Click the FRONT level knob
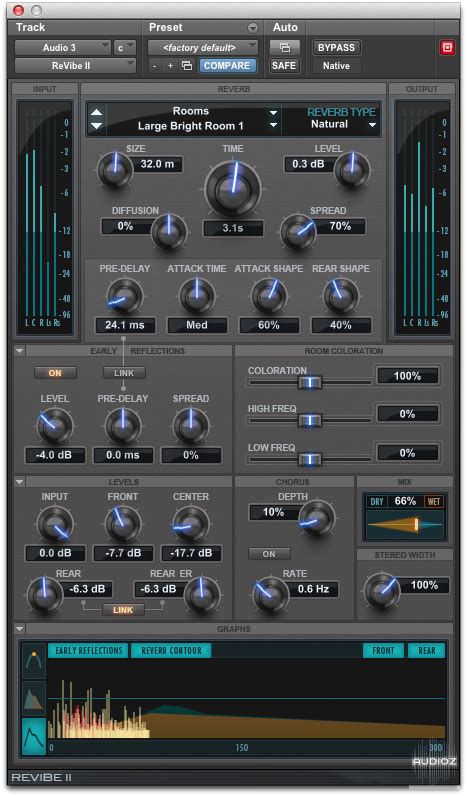Image resolution: width=467 pixels, height=796 pixels. tap(122, 524)
